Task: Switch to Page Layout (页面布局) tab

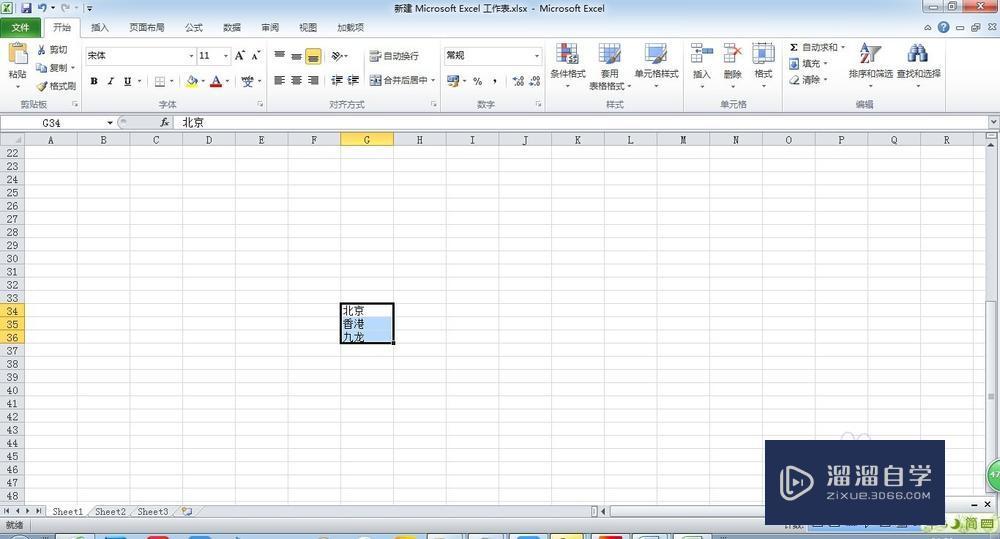Action: tap(147, 27)
